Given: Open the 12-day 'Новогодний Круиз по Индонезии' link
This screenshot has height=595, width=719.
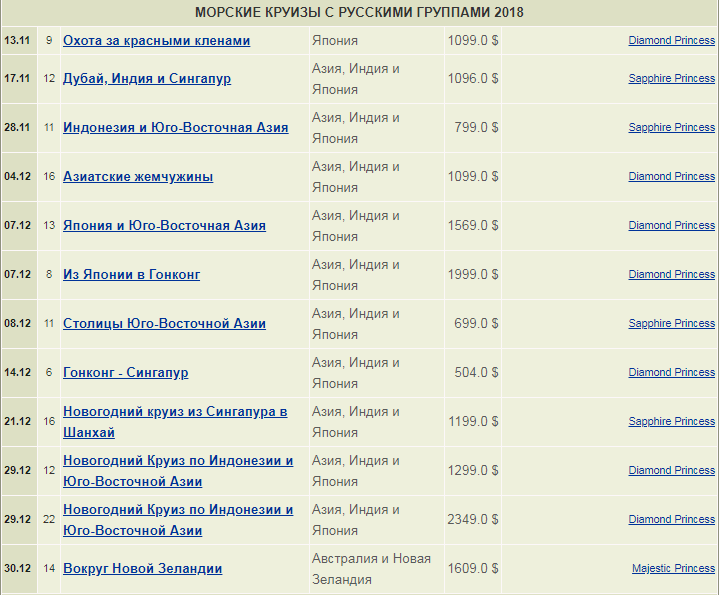Looking at the screenshot, I should click(178, 471).
